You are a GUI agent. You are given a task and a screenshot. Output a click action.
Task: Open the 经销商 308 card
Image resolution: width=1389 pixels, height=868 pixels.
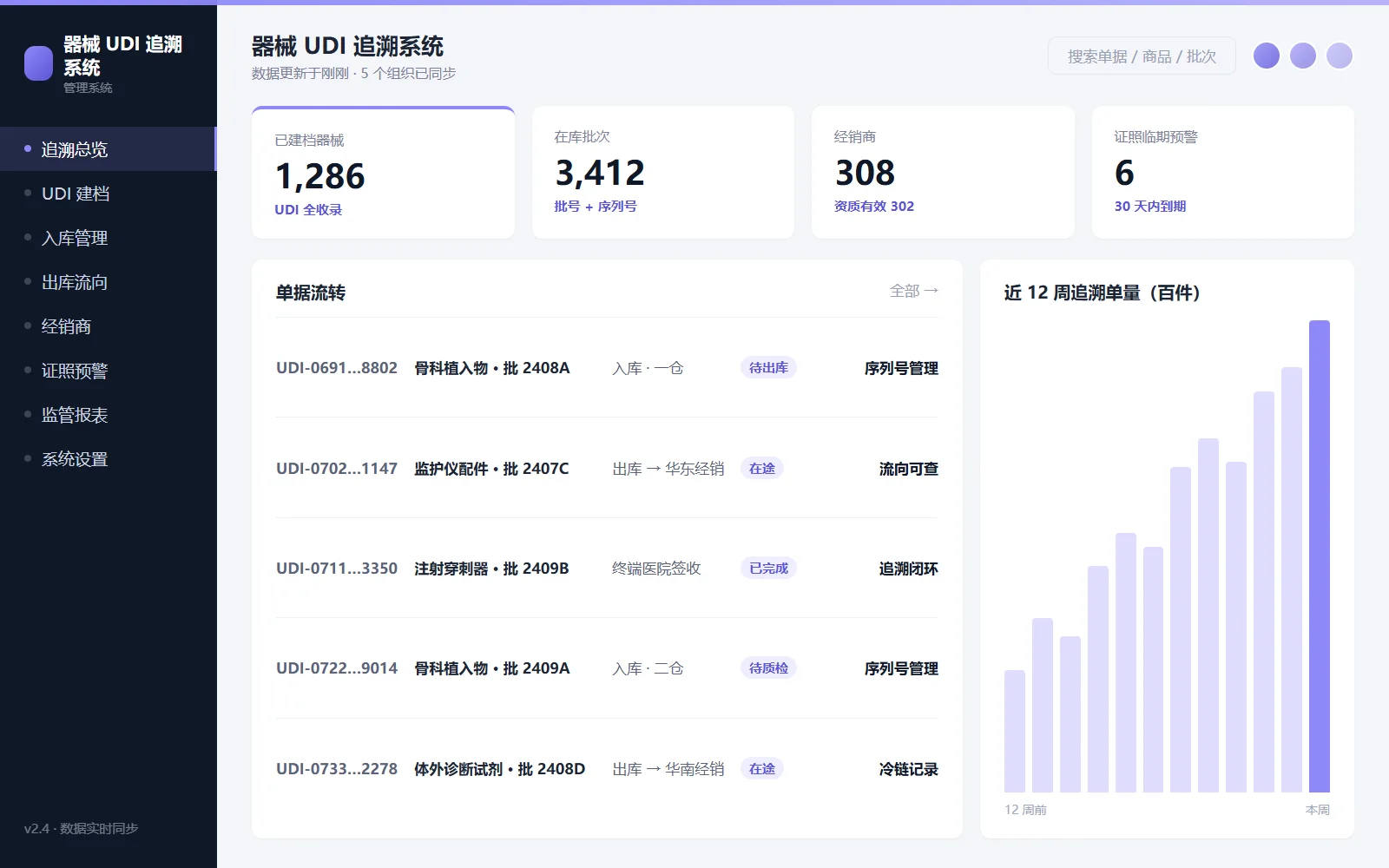(943, 173)
